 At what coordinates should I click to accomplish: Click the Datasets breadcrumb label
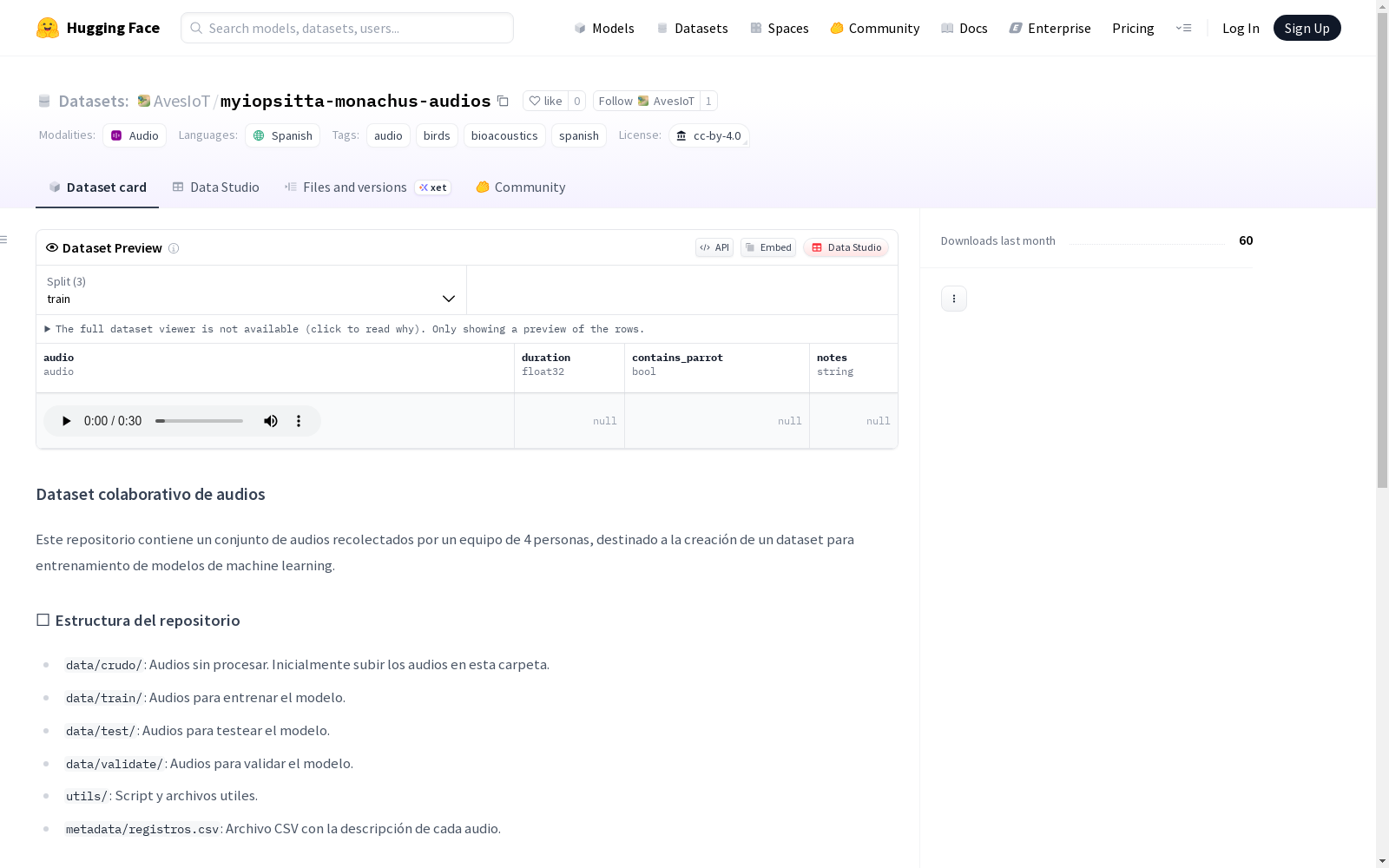(x=94, y=101)
